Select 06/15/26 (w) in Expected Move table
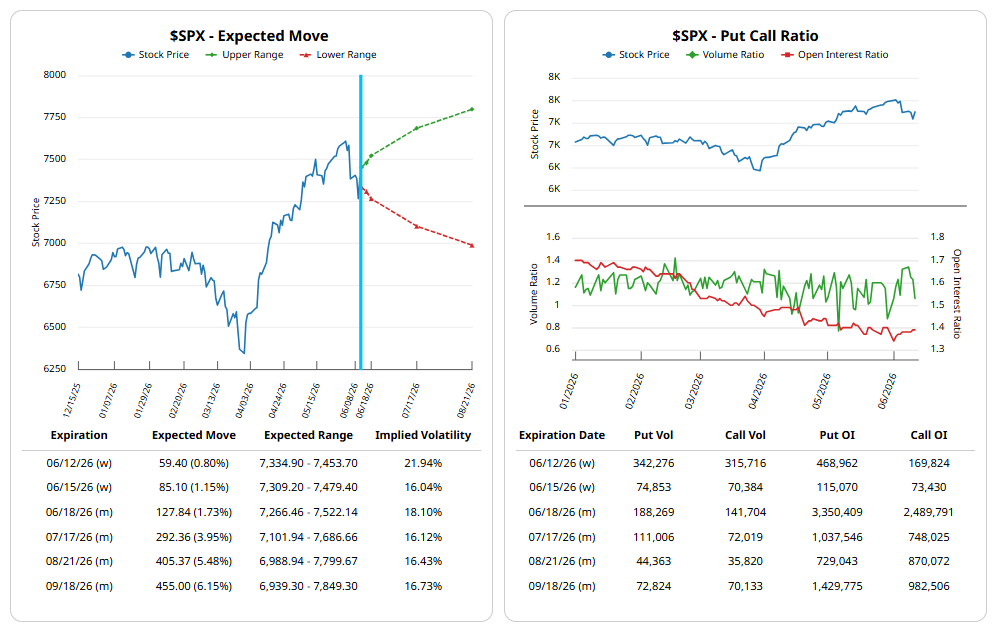 pos(79,488)
